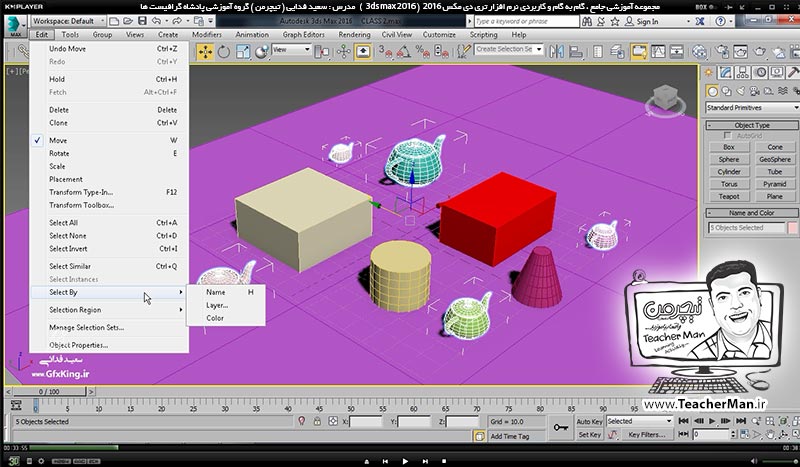Open the Workspace: Default dropdown
800x467 pixels.
pos(68,21)
